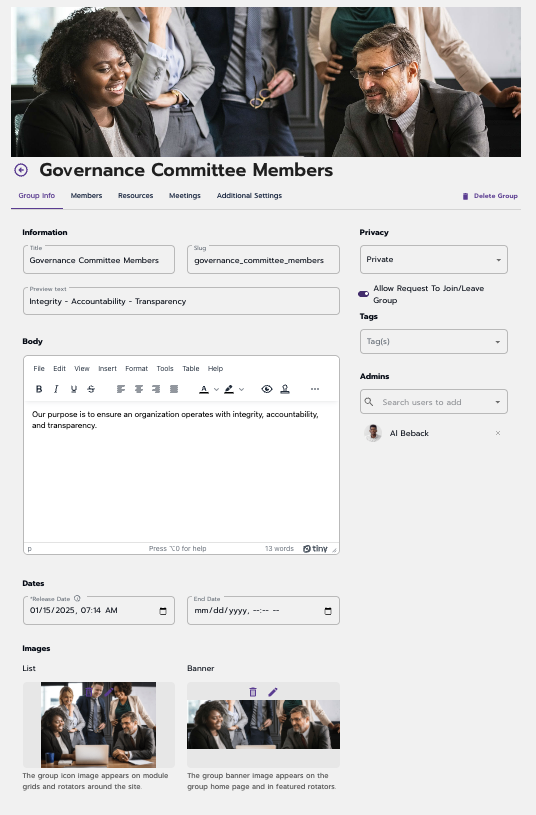This screenshot has width=536, height=815.
Task: Click the large header banner photo
Action: pos(266,82)
